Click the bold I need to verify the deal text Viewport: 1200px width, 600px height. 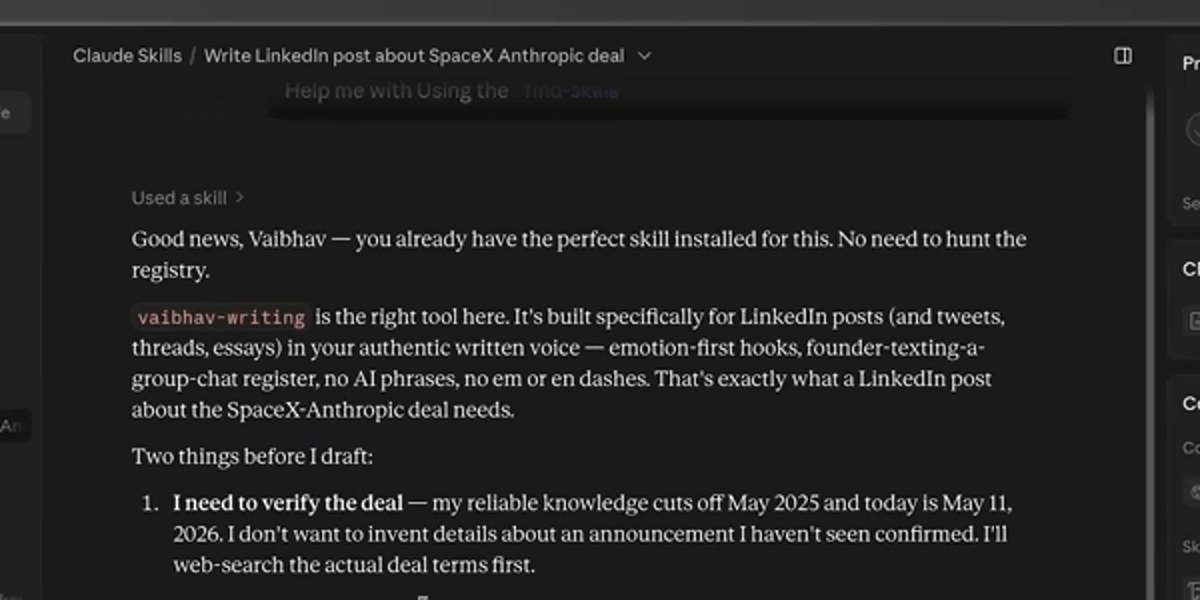[288, 503]
